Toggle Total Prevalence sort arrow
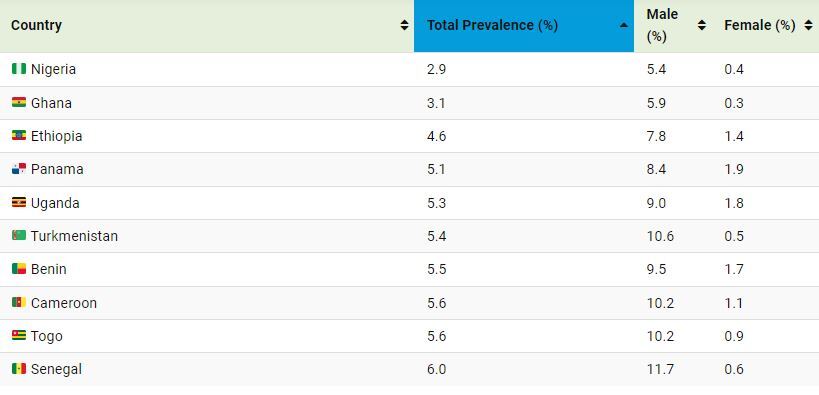Screen dimensions: 819x395 624,25
